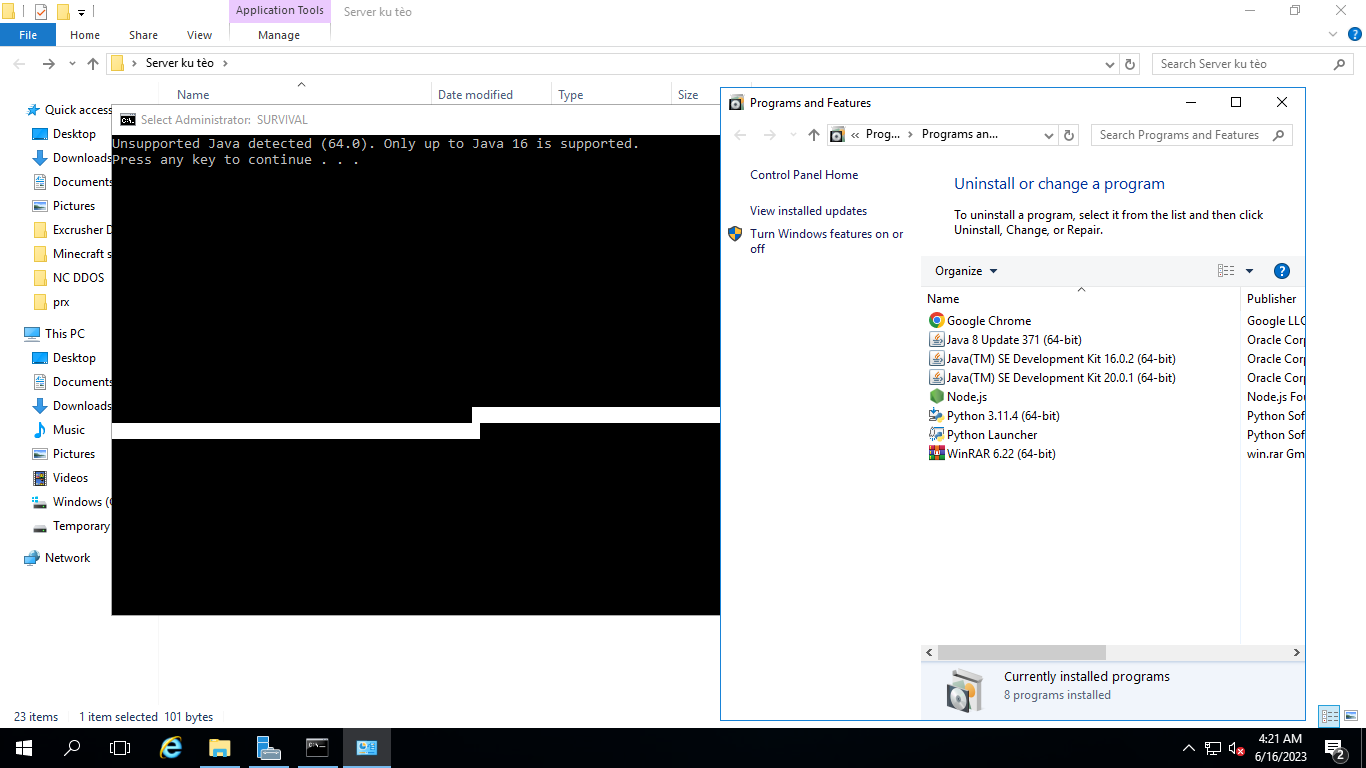Click the taskbar search magnifier icon
Screen dimensions: 1366x768
tap(72, 747)
